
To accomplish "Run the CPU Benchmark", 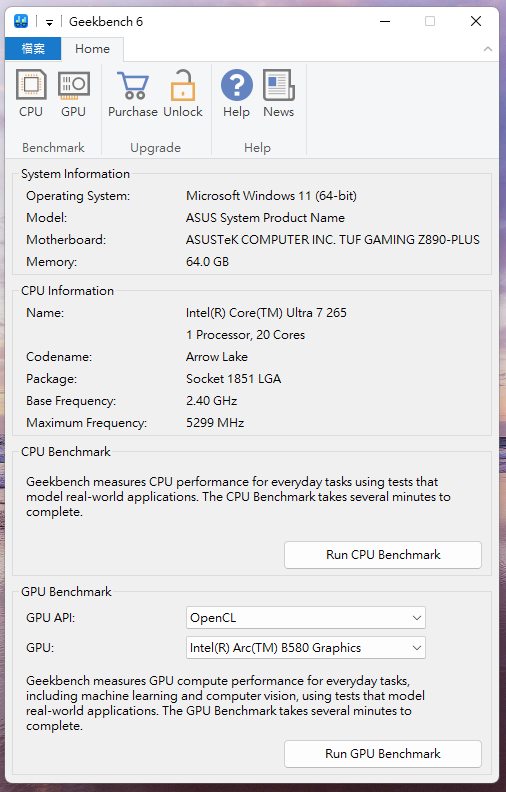I will [x=383, y=555].
